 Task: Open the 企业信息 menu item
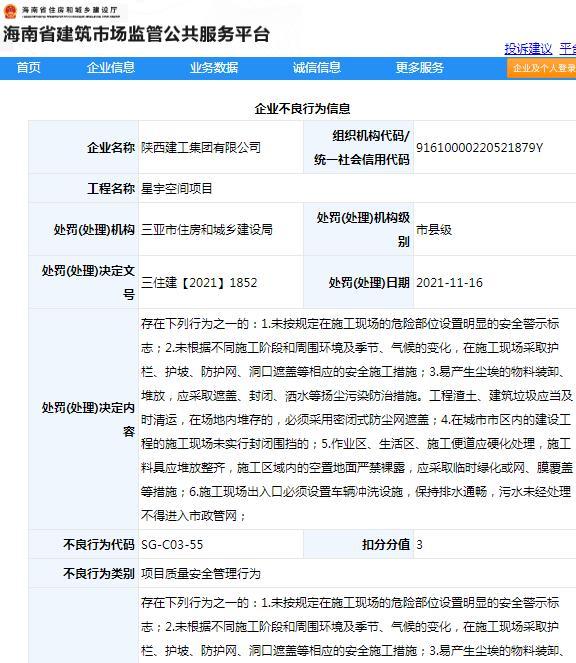(111, 68)
